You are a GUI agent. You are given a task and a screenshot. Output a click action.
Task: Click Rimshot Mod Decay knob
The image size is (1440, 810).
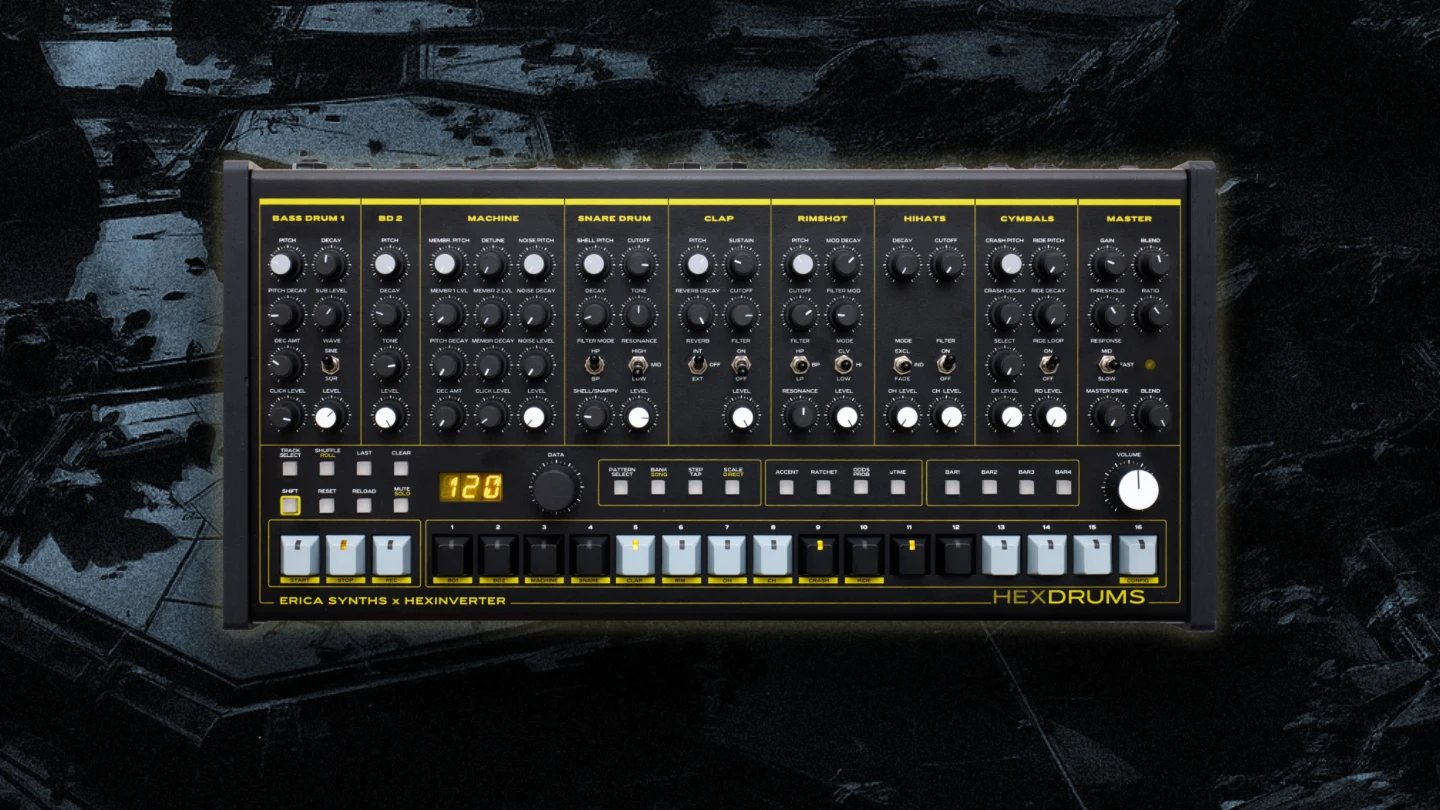[x=844, y=265]
